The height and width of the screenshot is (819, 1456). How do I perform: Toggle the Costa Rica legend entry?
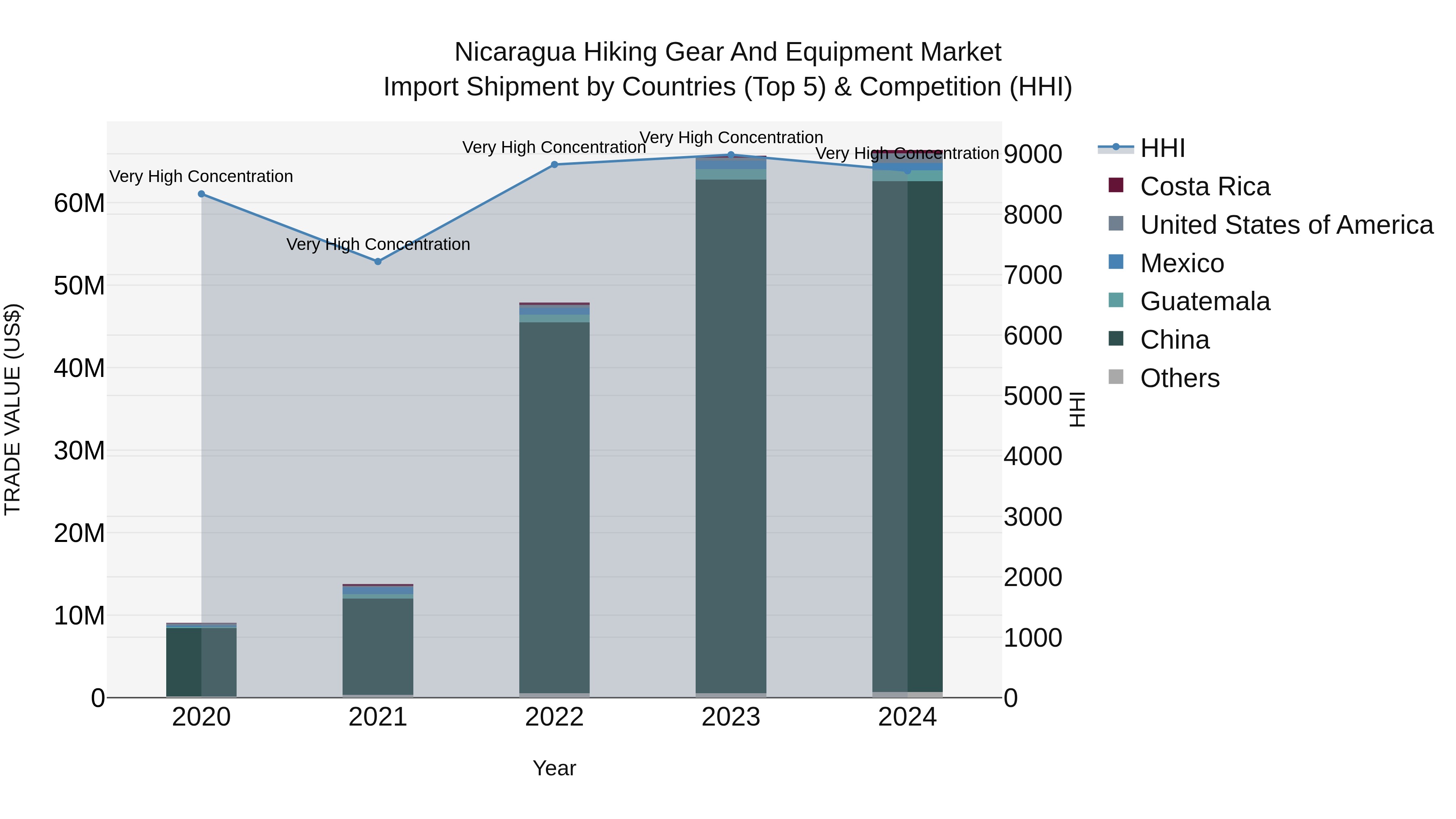[1189, 186]
